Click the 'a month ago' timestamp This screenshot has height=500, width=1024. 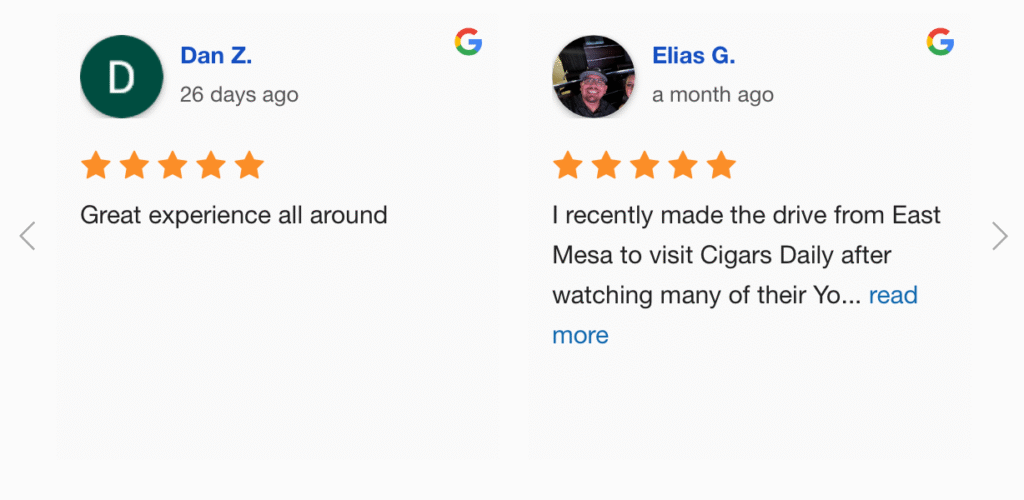point(712,95)
